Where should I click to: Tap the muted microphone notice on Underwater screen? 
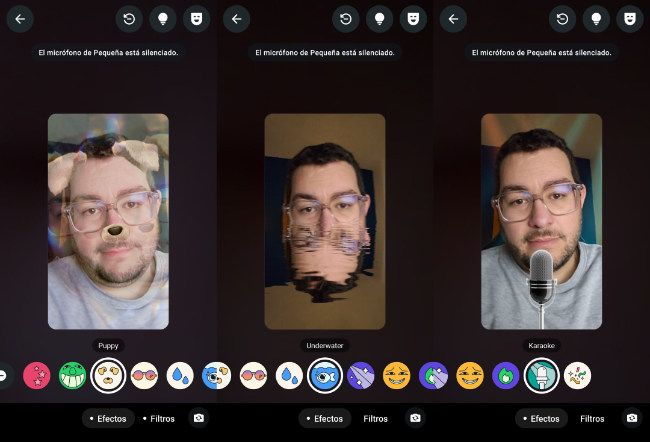(325, 53)
